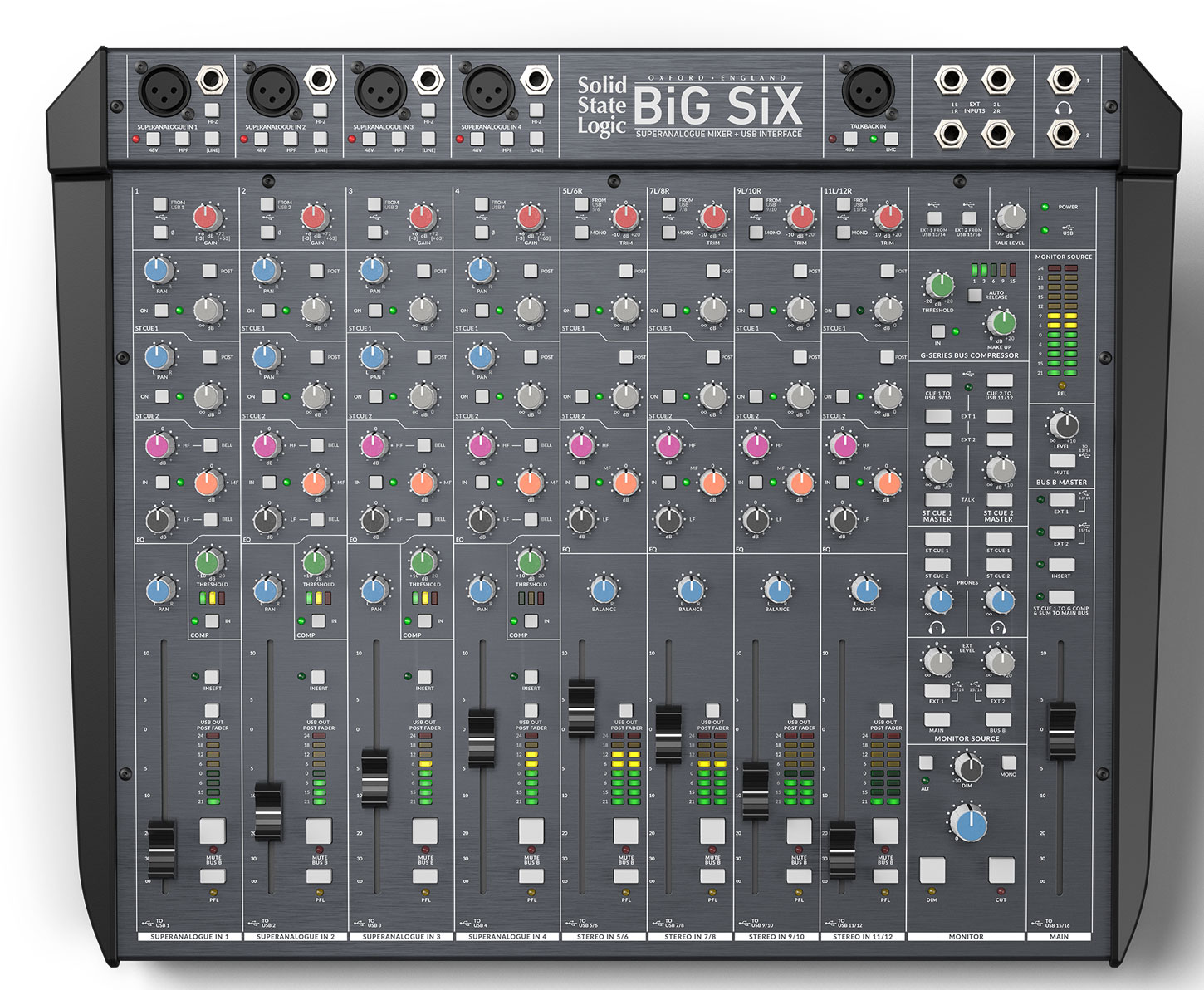Toggle the small PFL button on channel 2

click(x=319, y=877)
